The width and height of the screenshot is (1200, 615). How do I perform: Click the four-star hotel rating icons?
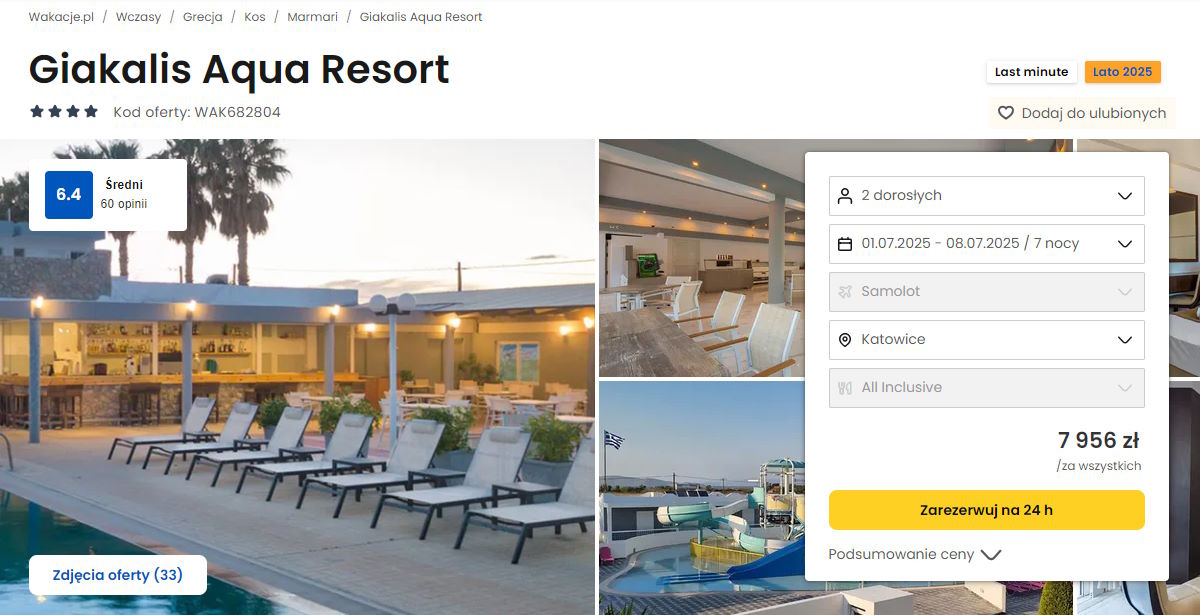64,112
